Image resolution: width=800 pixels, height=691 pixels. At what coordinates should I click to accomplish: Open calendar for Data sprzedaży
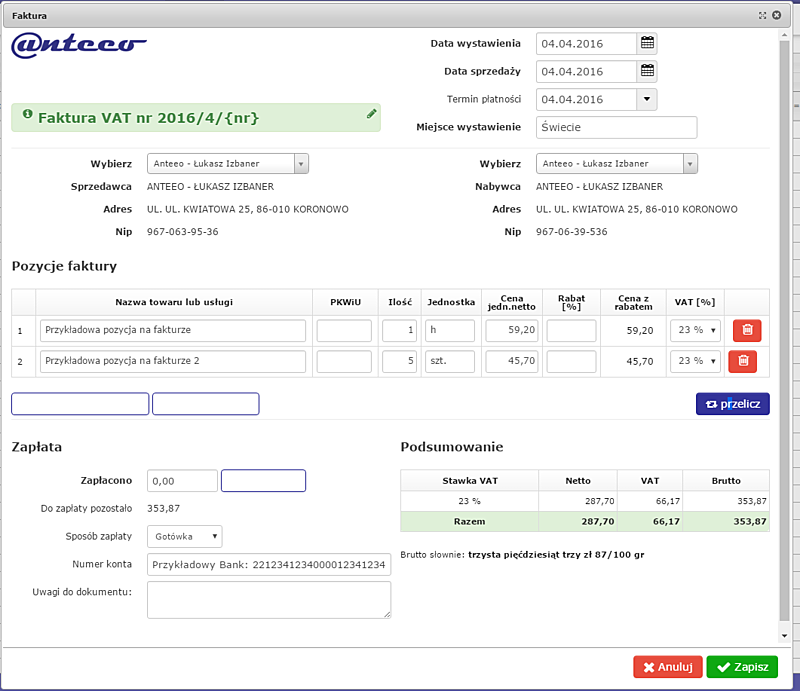coord(647,71)
